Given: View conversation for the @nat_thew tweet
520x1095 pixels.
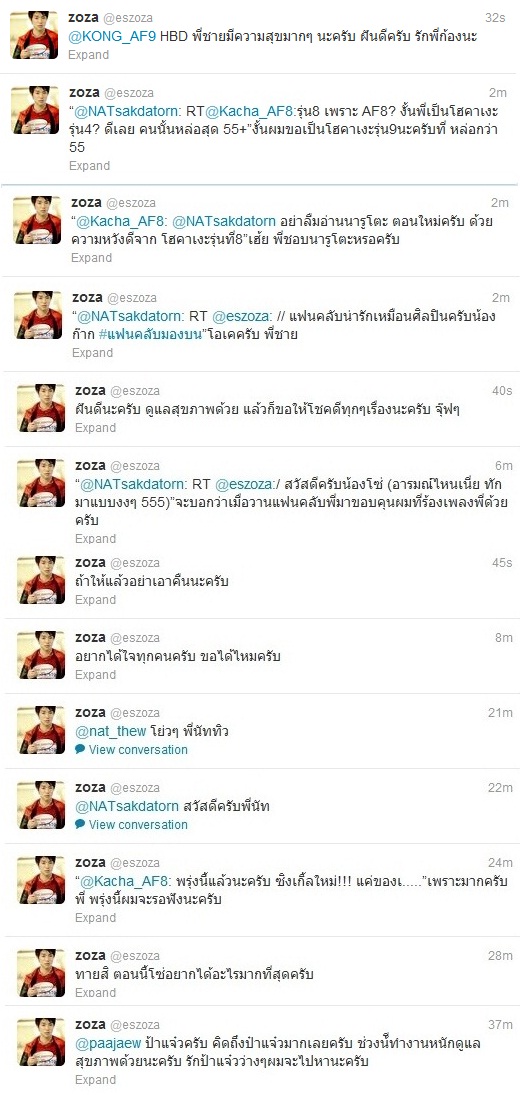Looking at the screenshot, I should coord(138,749).
